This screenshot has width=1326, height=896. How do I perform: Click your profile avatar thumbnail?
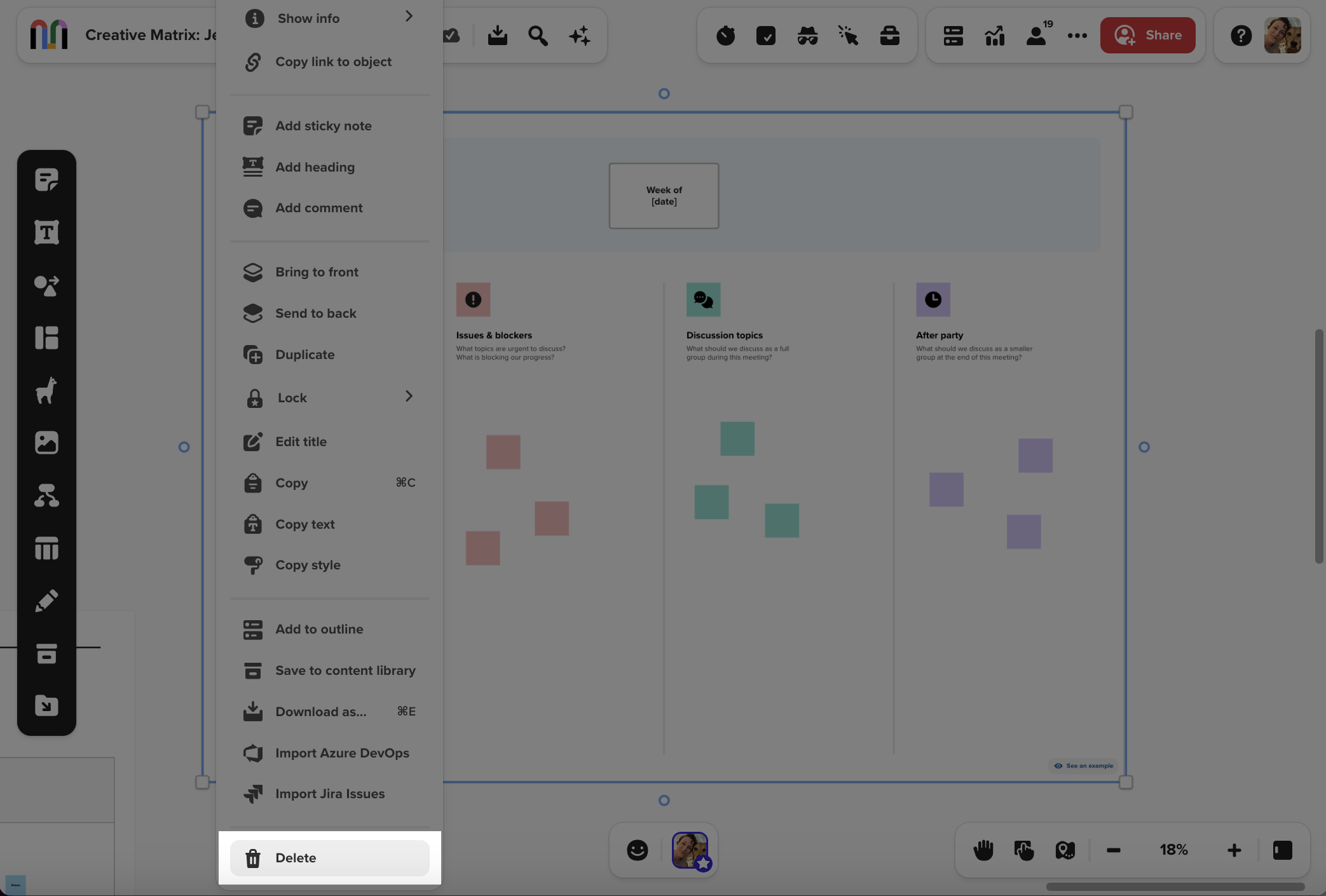pyautogui.click(x=1282, y=35)
